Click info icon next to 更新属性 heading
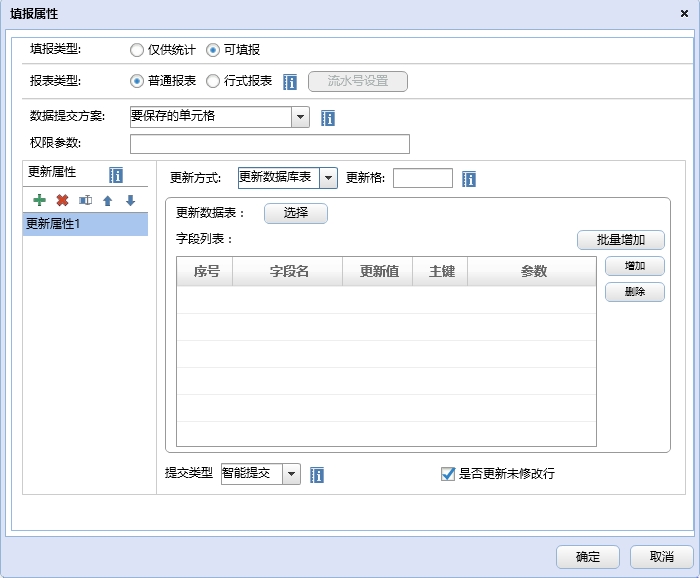Image resolution: width=700 pixels, height=578 pixels. pos(116,175)
